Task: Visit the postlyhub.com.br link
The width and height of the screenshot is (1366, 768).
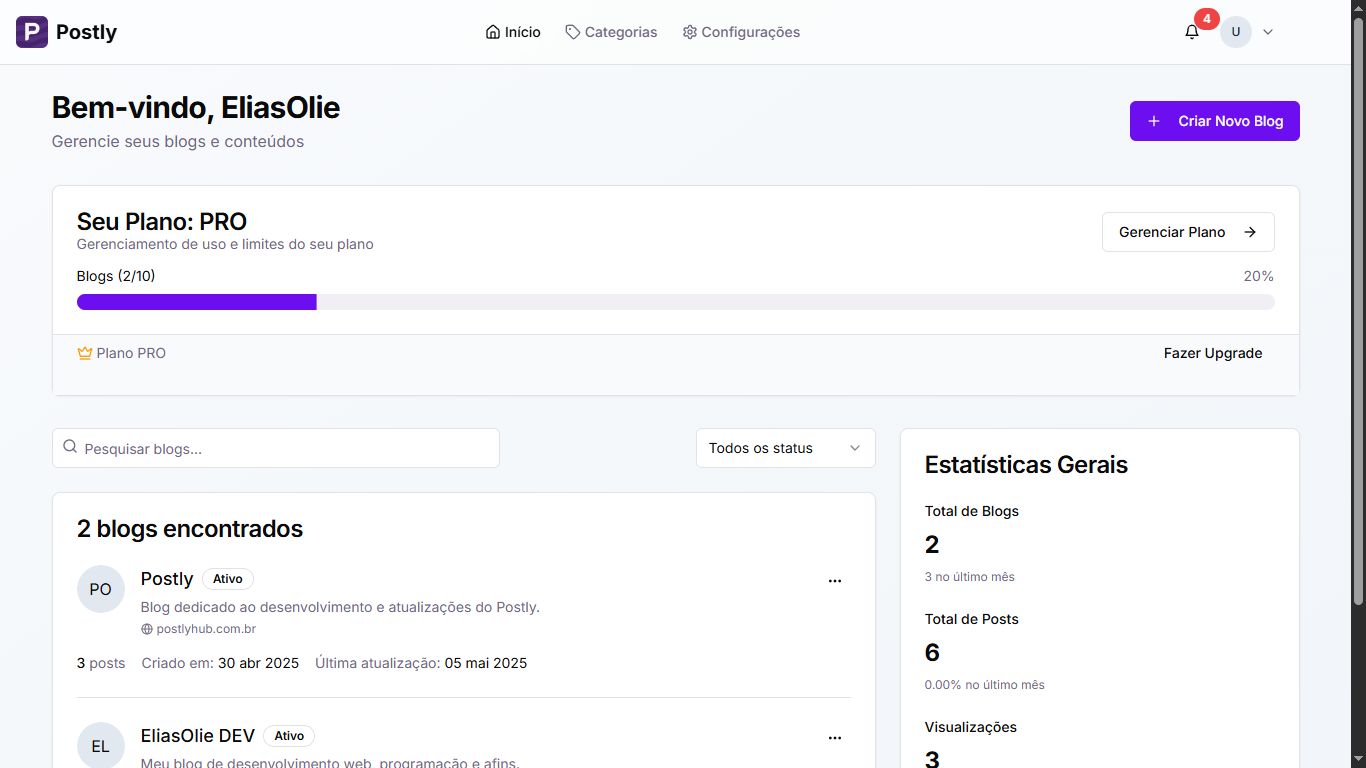Action: [x=206, y=629]
